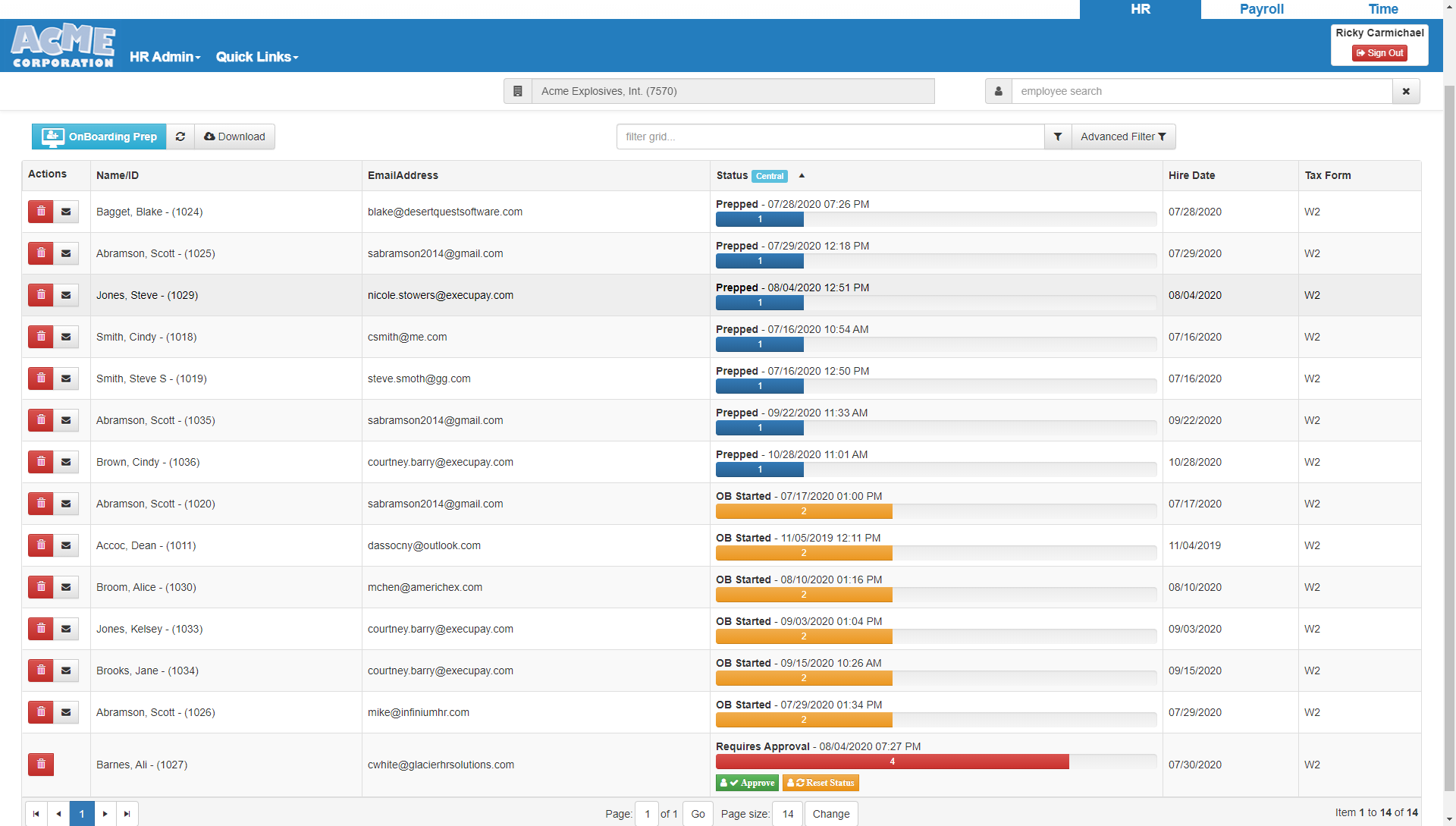1456x826 pixels.
Task: Switch to the Time tab
Action: (x=1383, y=9)
